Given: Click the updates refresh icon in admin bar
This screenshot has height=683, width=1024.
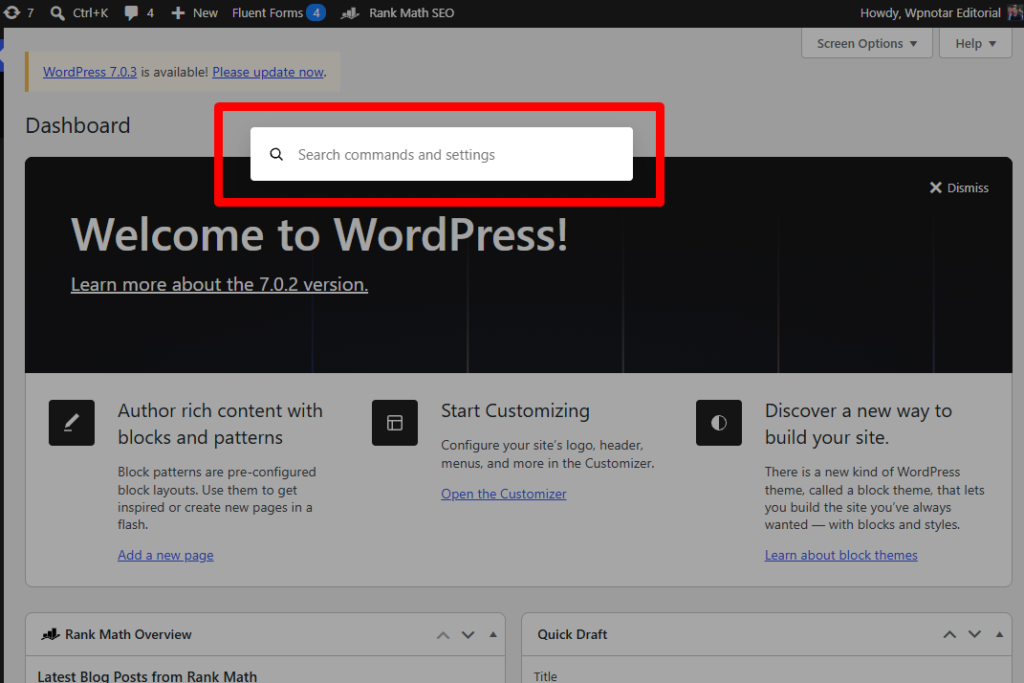Looking at the screenshot, I should 12,12.
